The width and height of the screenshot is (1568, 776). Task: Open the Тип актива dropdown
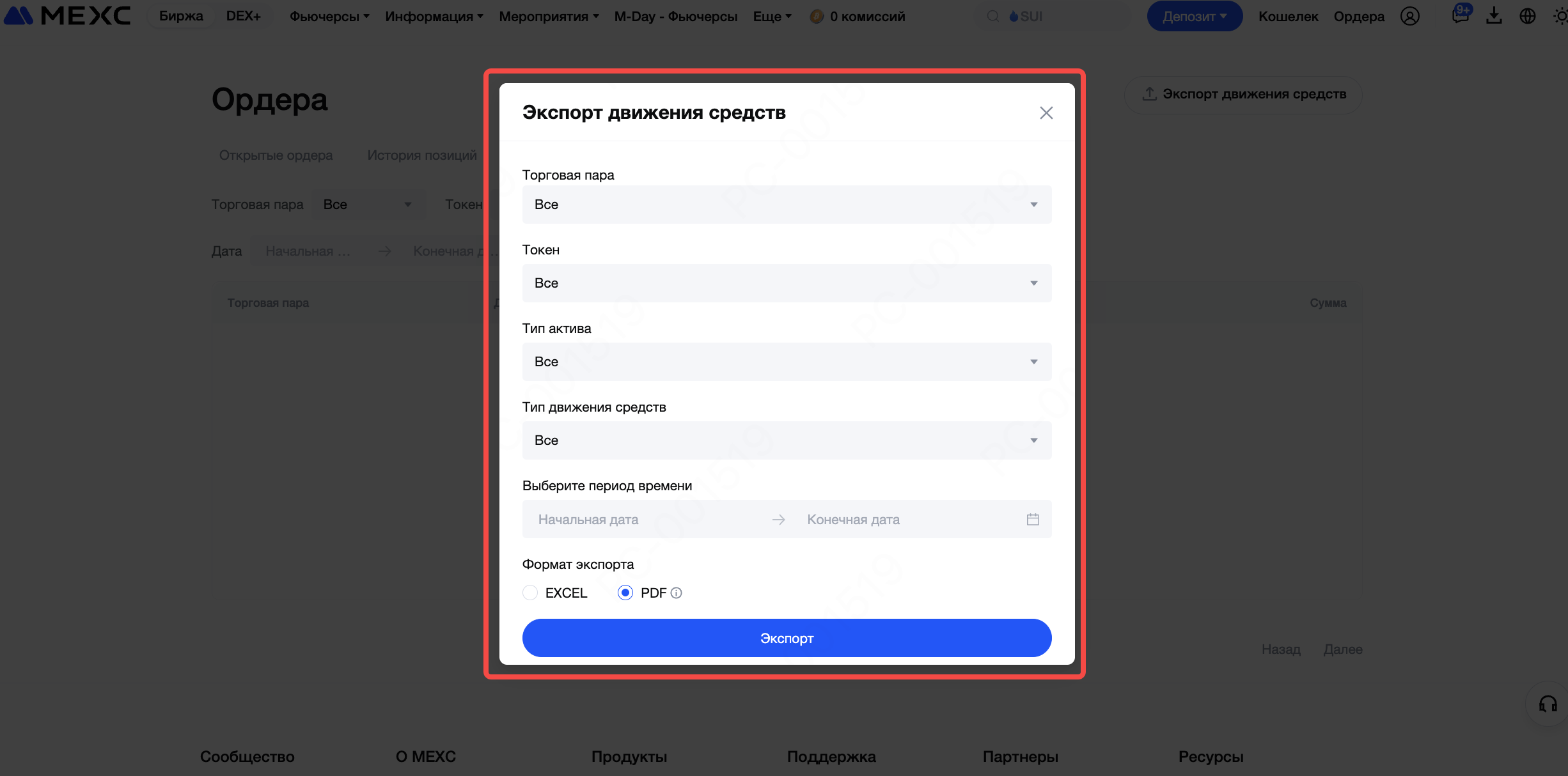(x=787, y=362)
